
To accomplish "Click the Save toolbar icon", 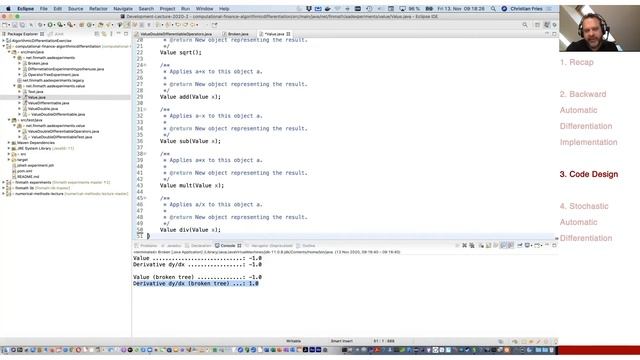I will [15, 25].
